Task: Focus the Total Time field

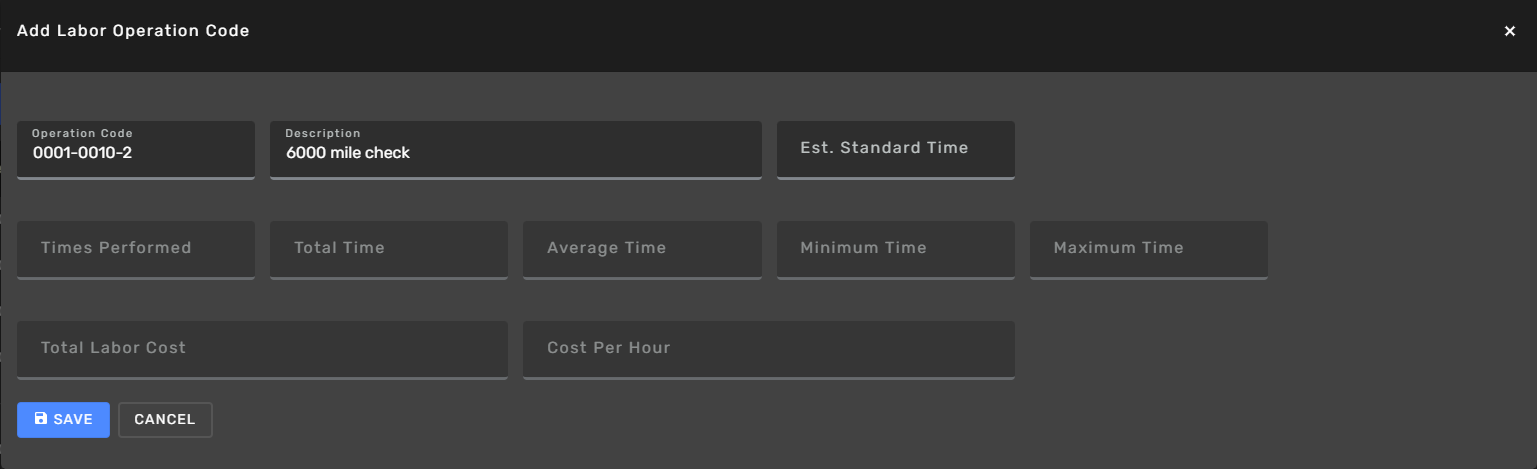Action: [389, 250]
